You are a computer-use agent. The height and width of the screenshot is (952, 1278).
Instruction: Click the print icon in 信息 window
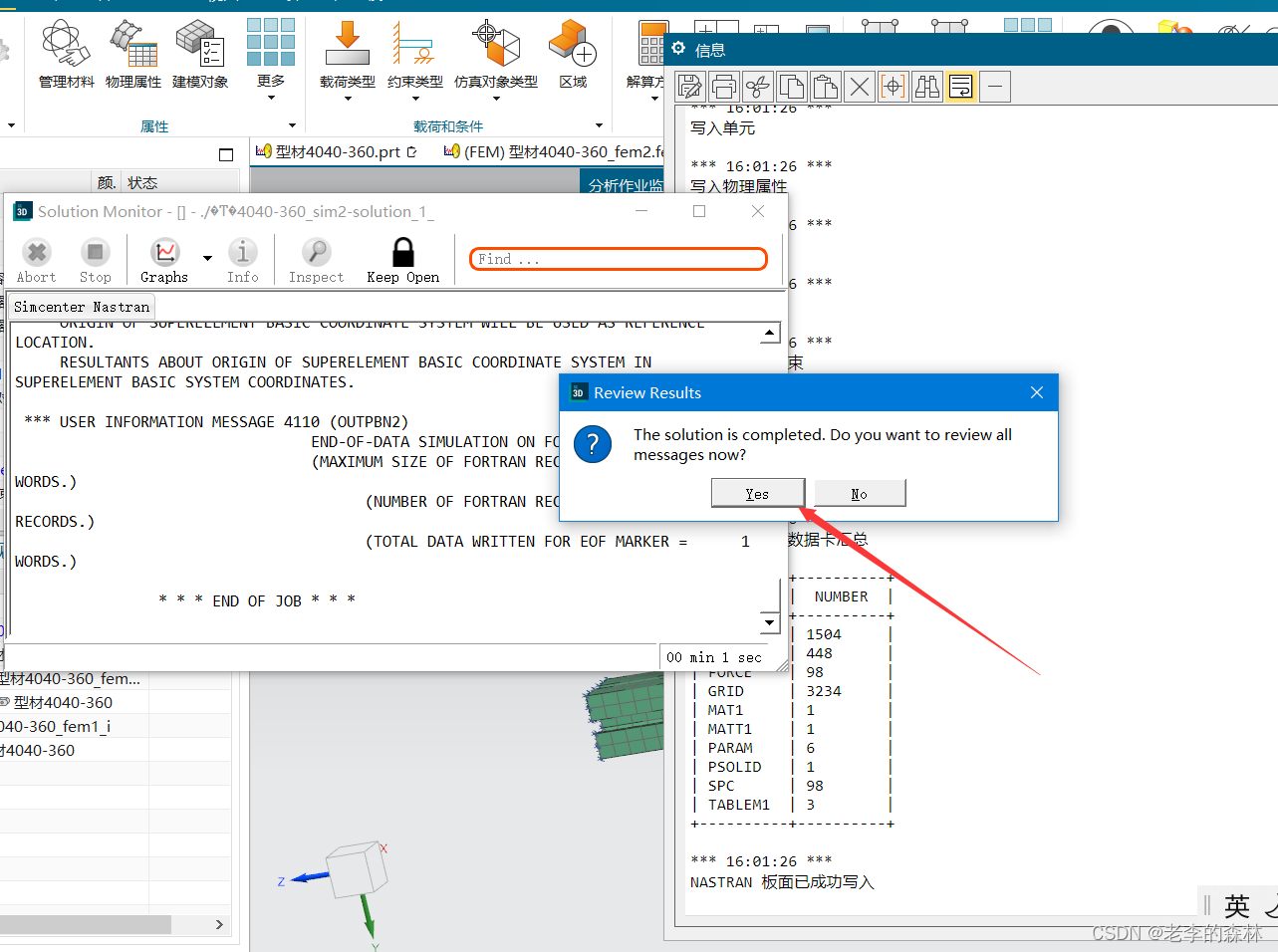click(x=724, y=87)
